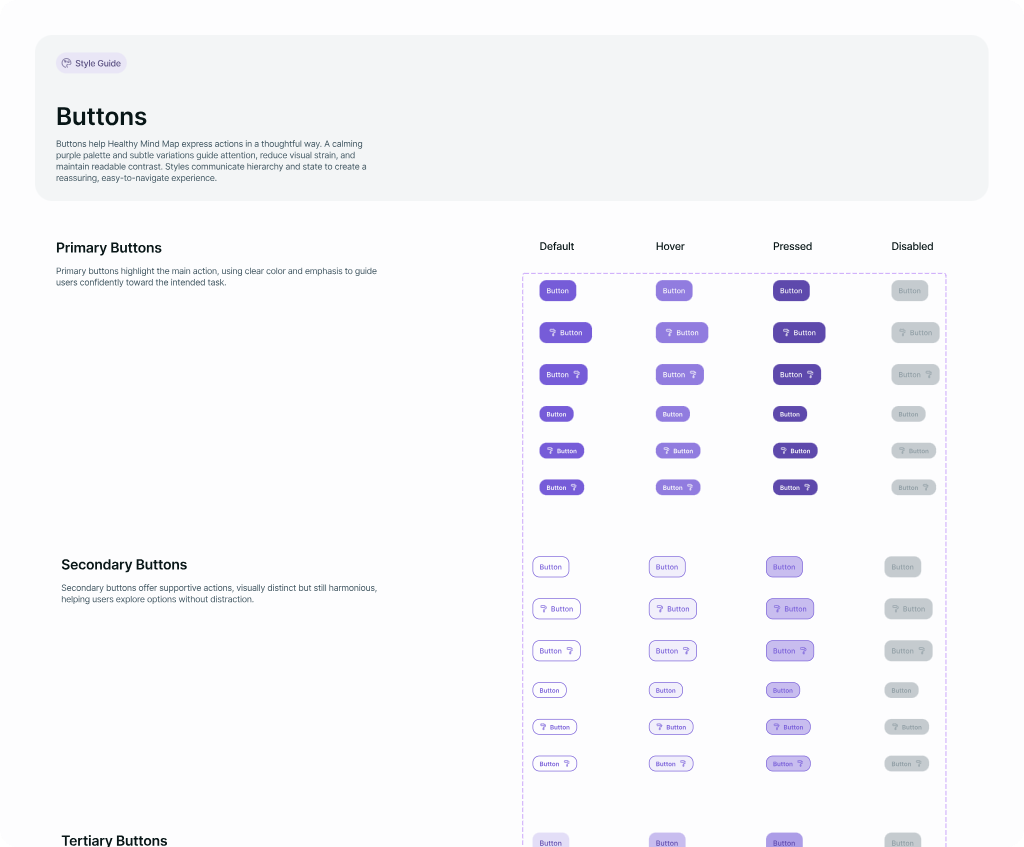
Task: Click the tertiary Pressed button
Action: tap(784, 840)
